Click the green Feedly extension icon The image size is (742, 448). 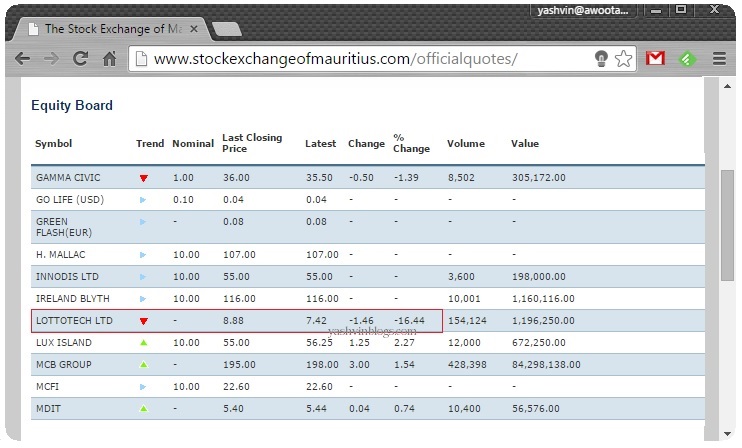pyautogui.click(x=686, y=59)
